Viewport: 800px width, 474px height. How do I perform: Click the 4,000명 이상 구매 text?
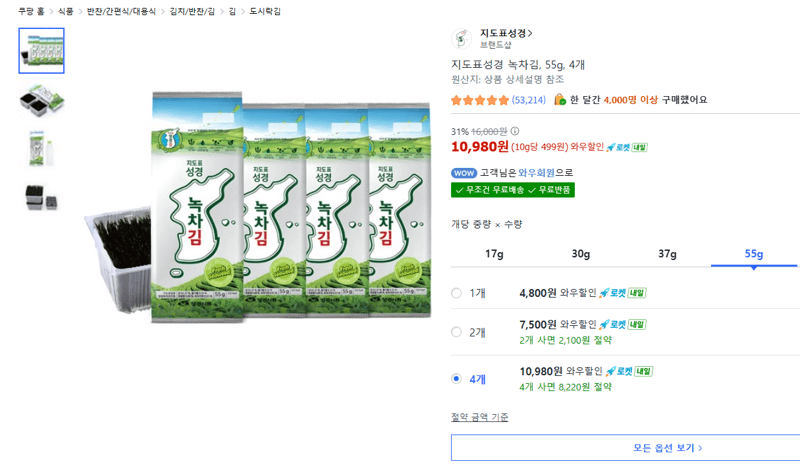(656, 100)
